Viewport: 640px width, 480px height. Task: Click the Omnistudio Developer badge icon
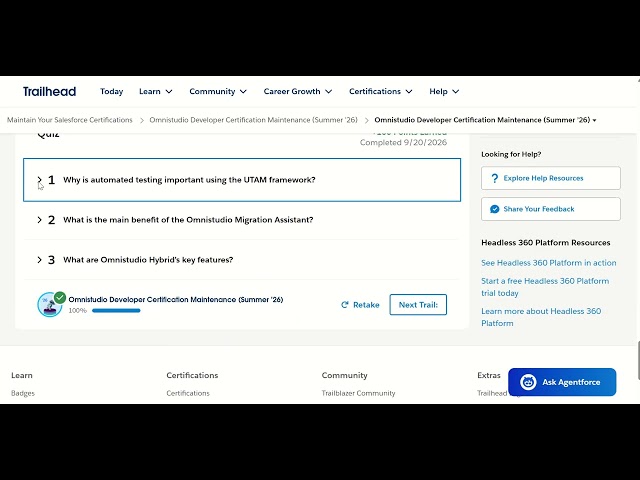50,305
